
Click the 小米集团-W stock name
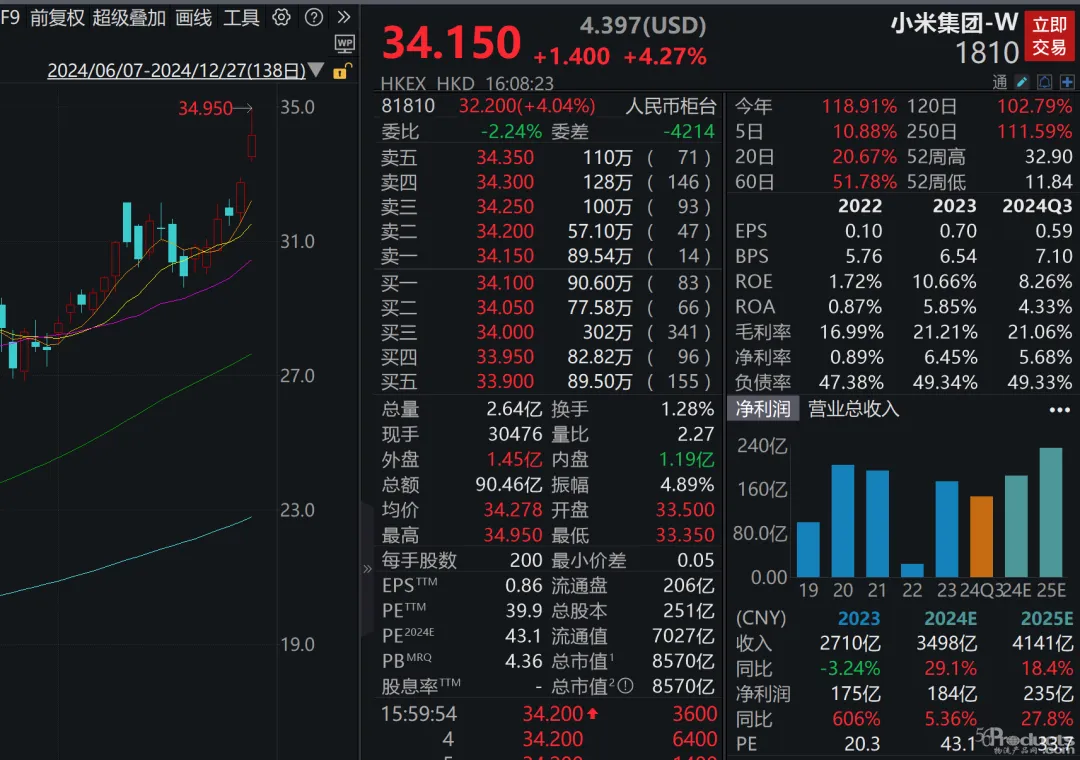(x=954, y=23)
